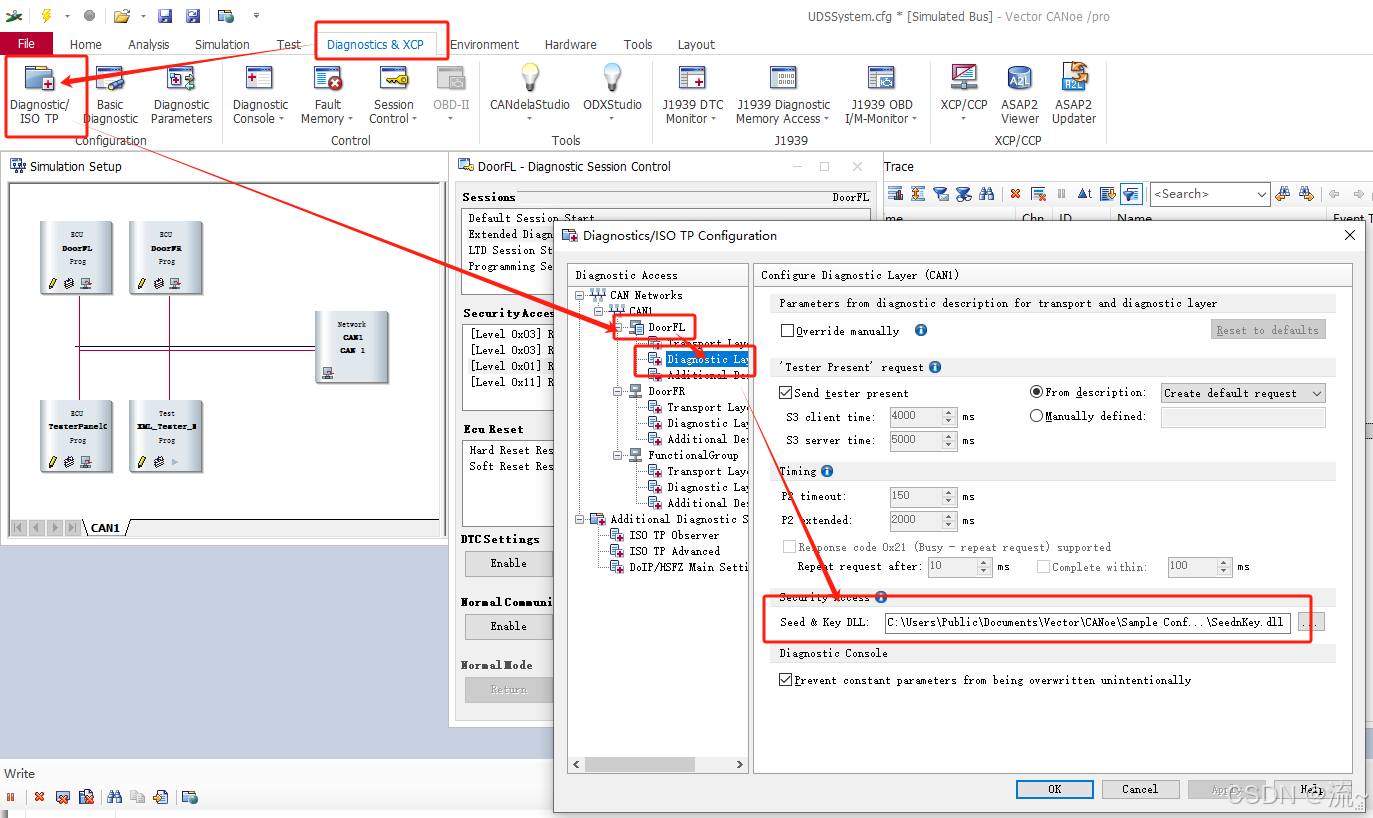
Task: Open the Trace Search combo box
Action: pyautogui.click(x=1210, y=194)
